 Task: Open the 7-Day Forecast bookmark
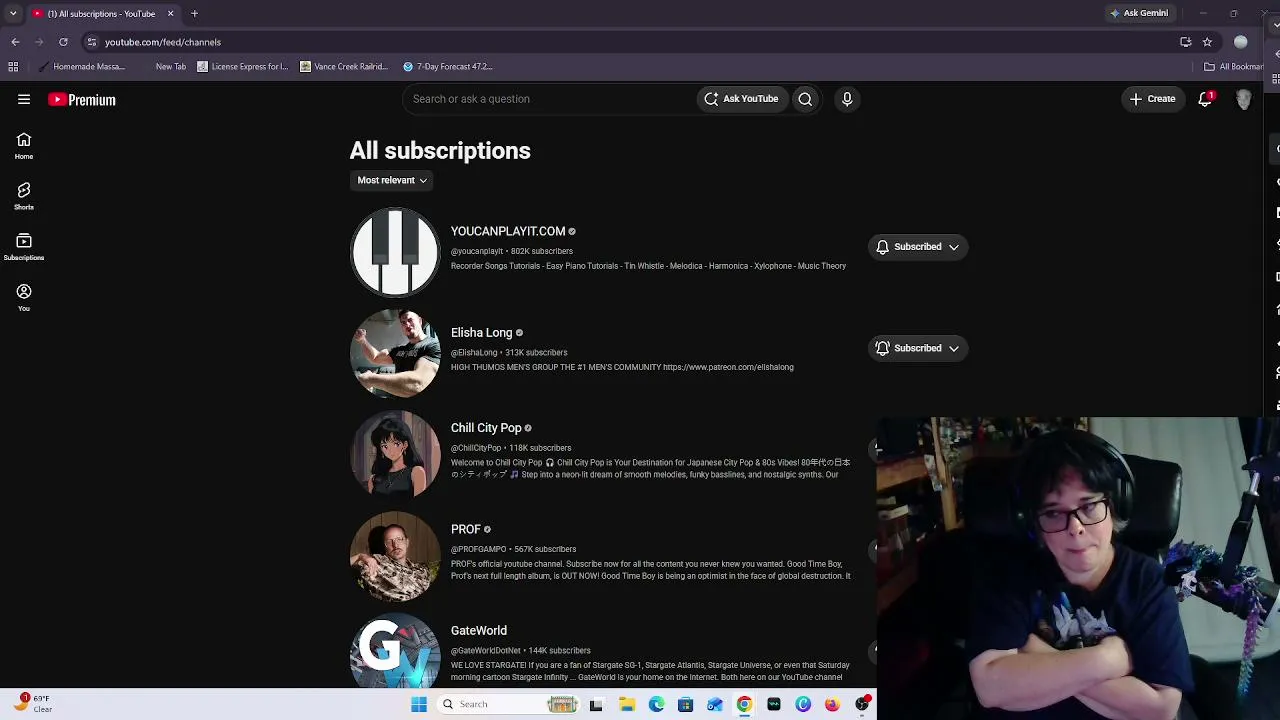click(x=448, y=67)
